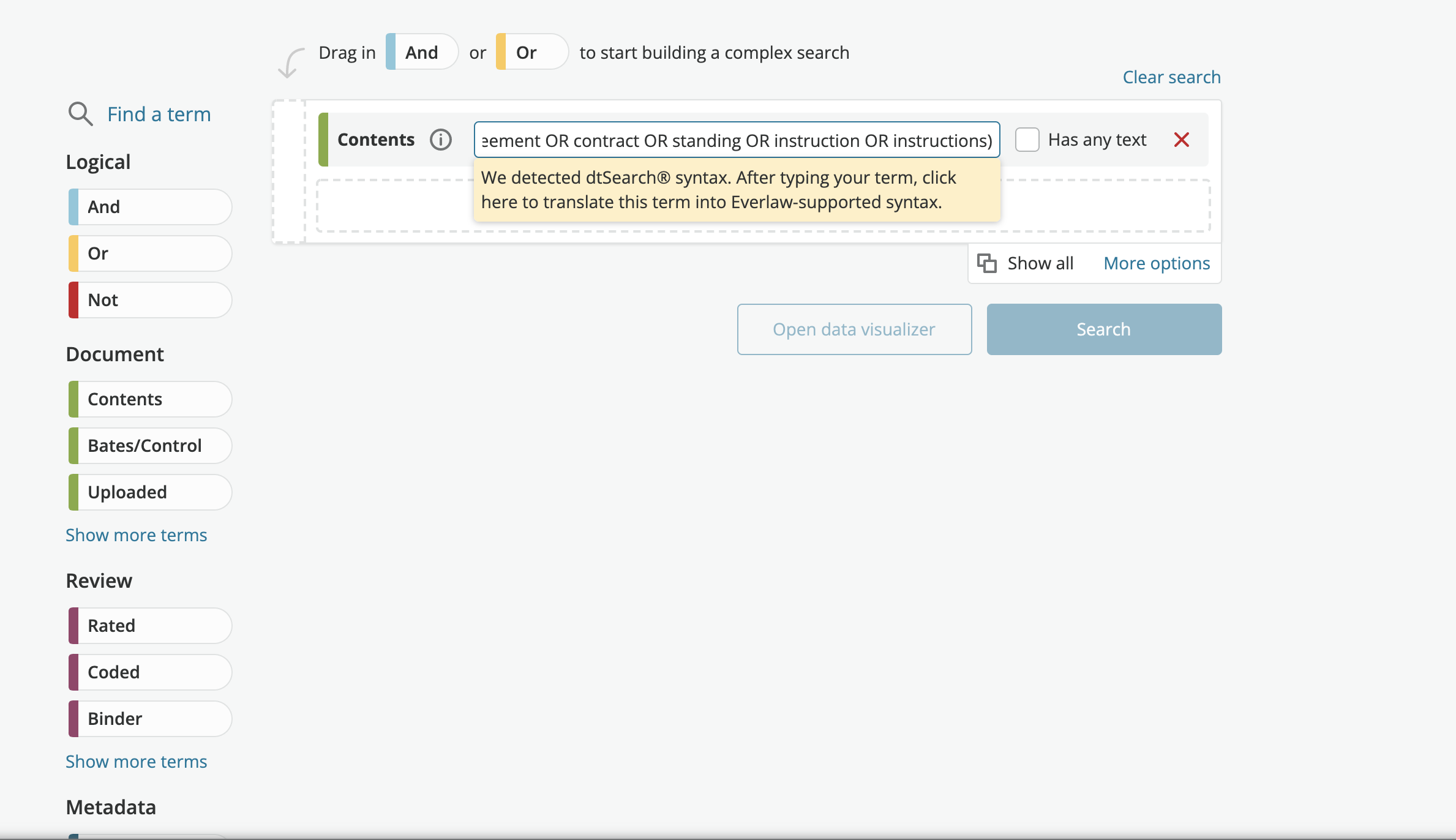Click the Clear search link

click(x=1171, y=77)
